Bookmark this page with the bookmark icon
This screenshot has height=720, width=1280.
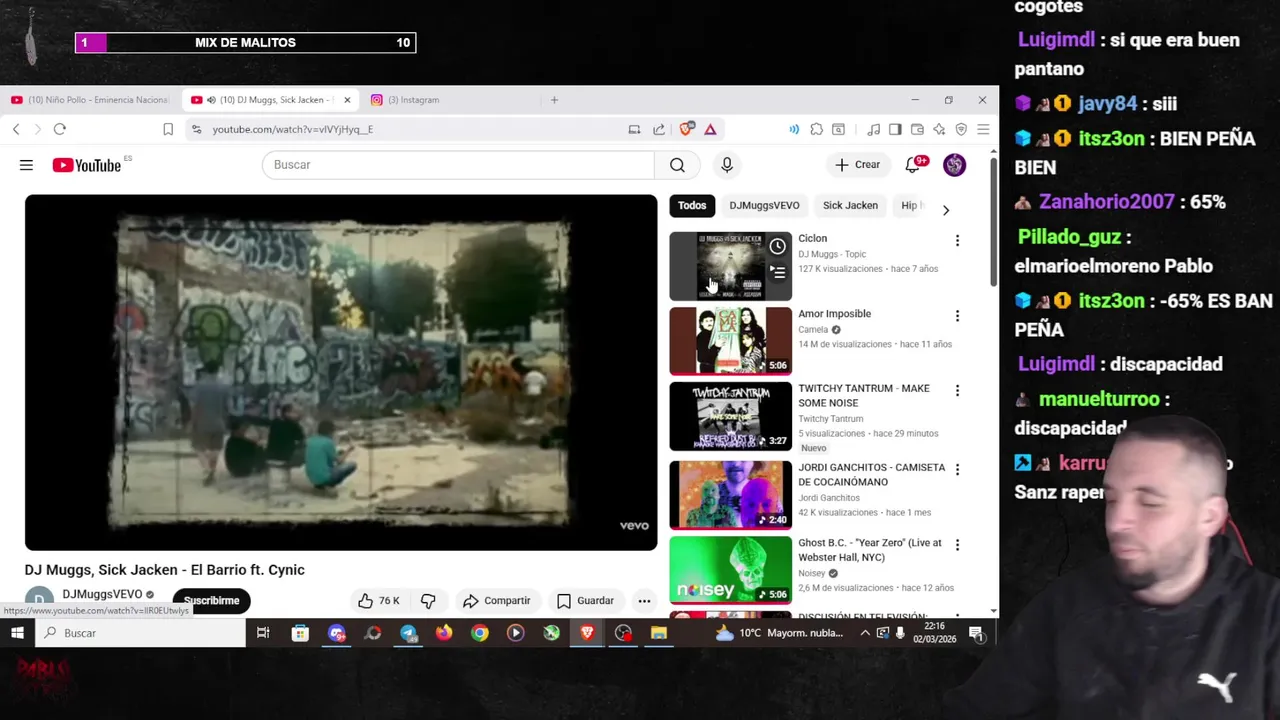tap(168, 129)
